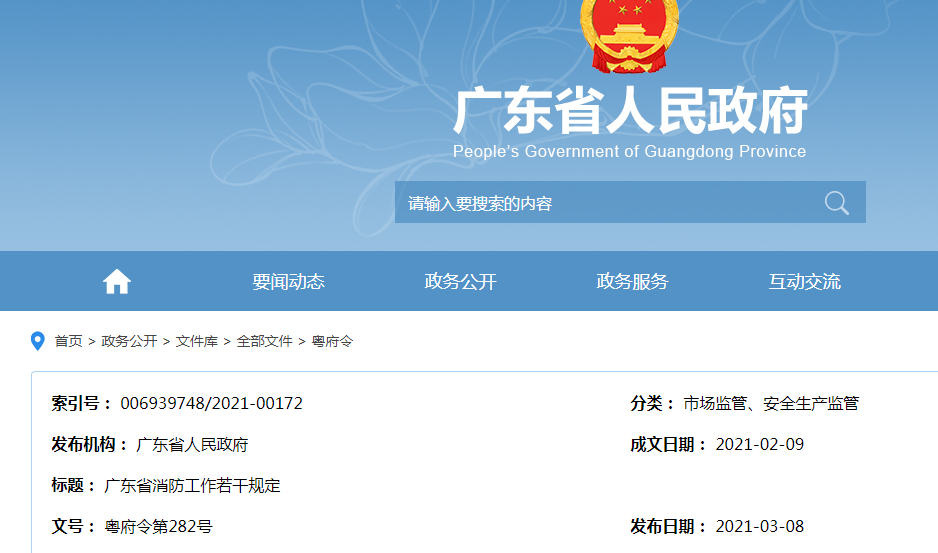Click the 首页 breadcrumb link
Image resolution: width=938 pixels, height=553 pixels.
pyautogui.click(x=68, y=341)
